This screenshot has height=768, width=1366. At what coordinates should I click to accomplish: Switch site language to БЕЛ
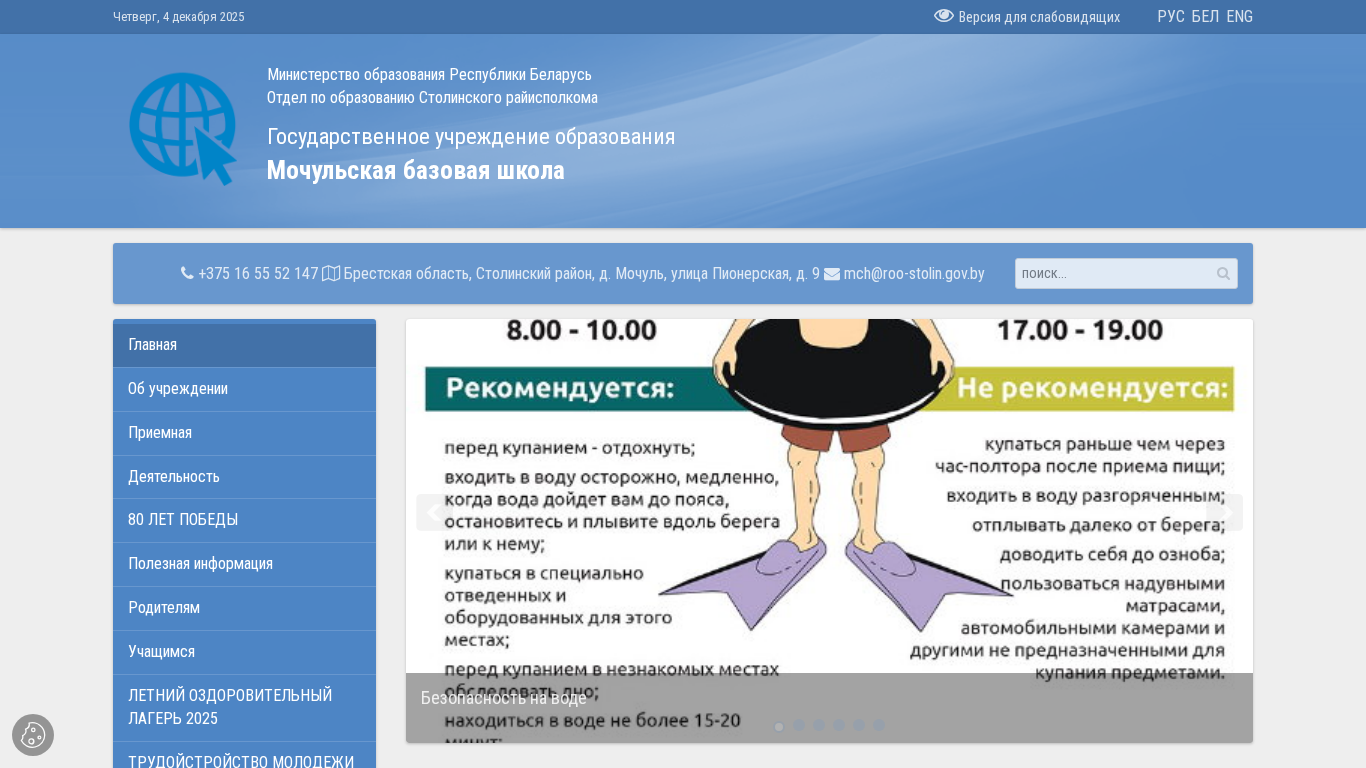click(x=1205, y=17)
